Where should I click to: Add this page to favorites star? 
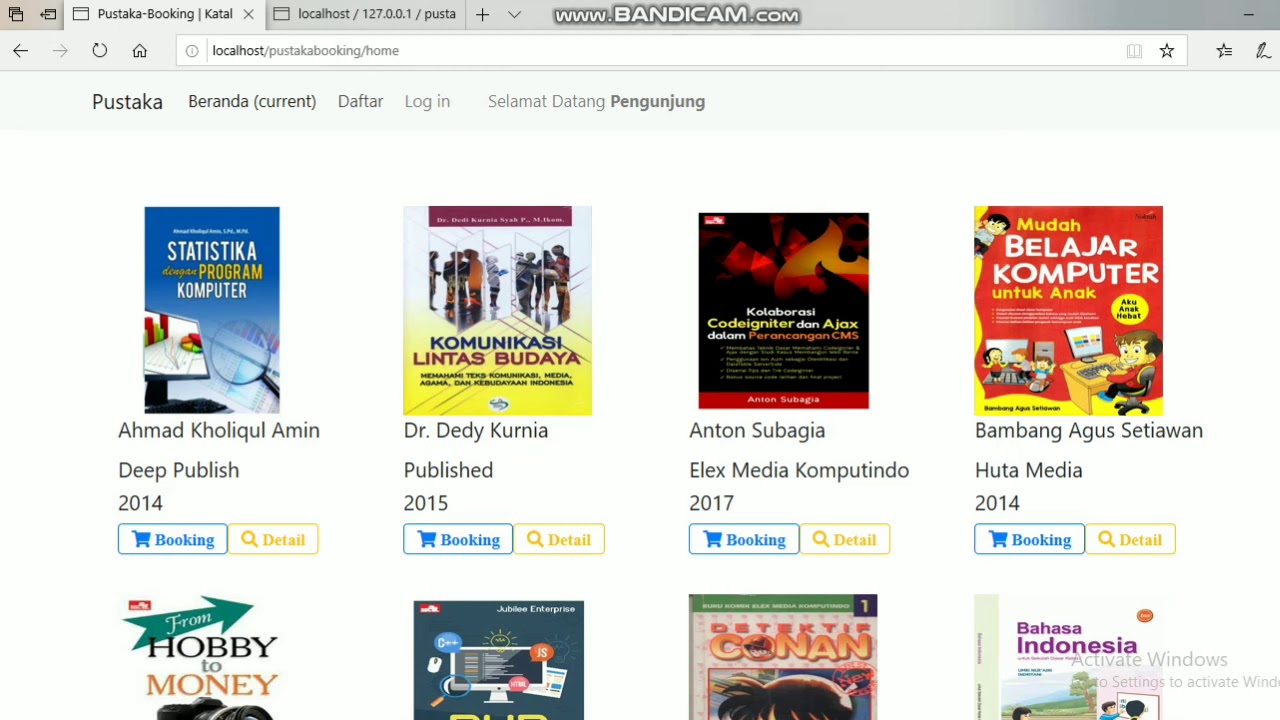coord(1167,50)
